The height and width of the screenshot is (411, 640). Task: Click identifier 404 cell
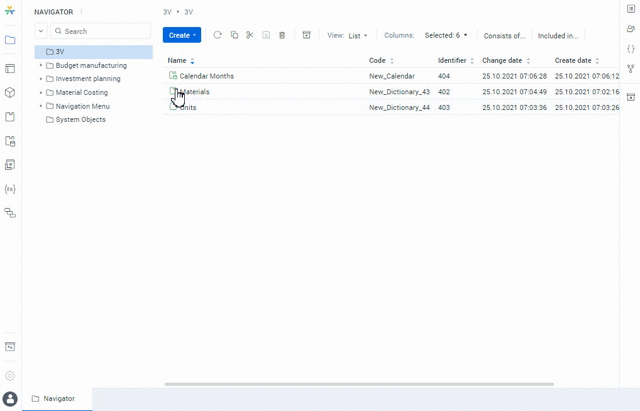(444, 76)
